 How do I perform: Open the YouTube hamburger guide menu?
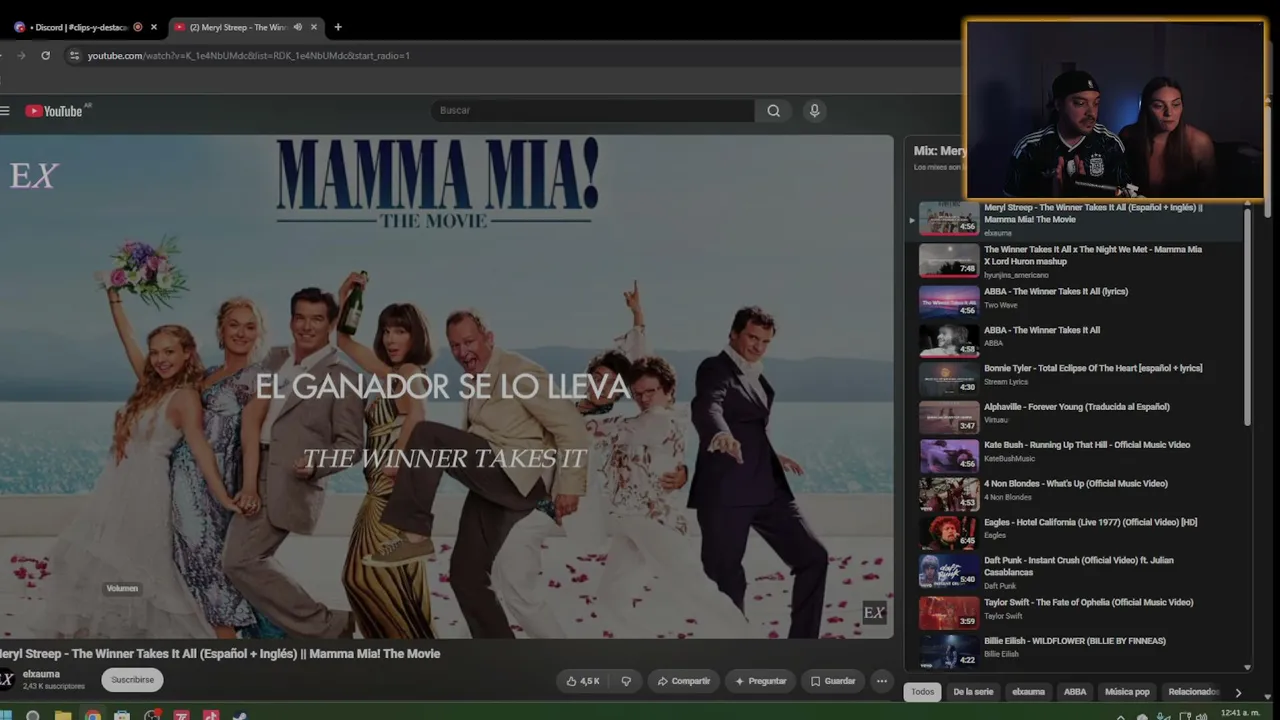[5, 111]
